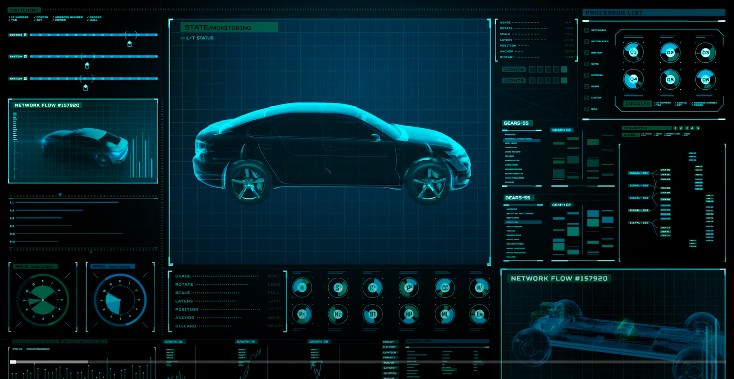Select the DISCARD row
The height and width of the screenshot is (379, 734).
[228, 326]
